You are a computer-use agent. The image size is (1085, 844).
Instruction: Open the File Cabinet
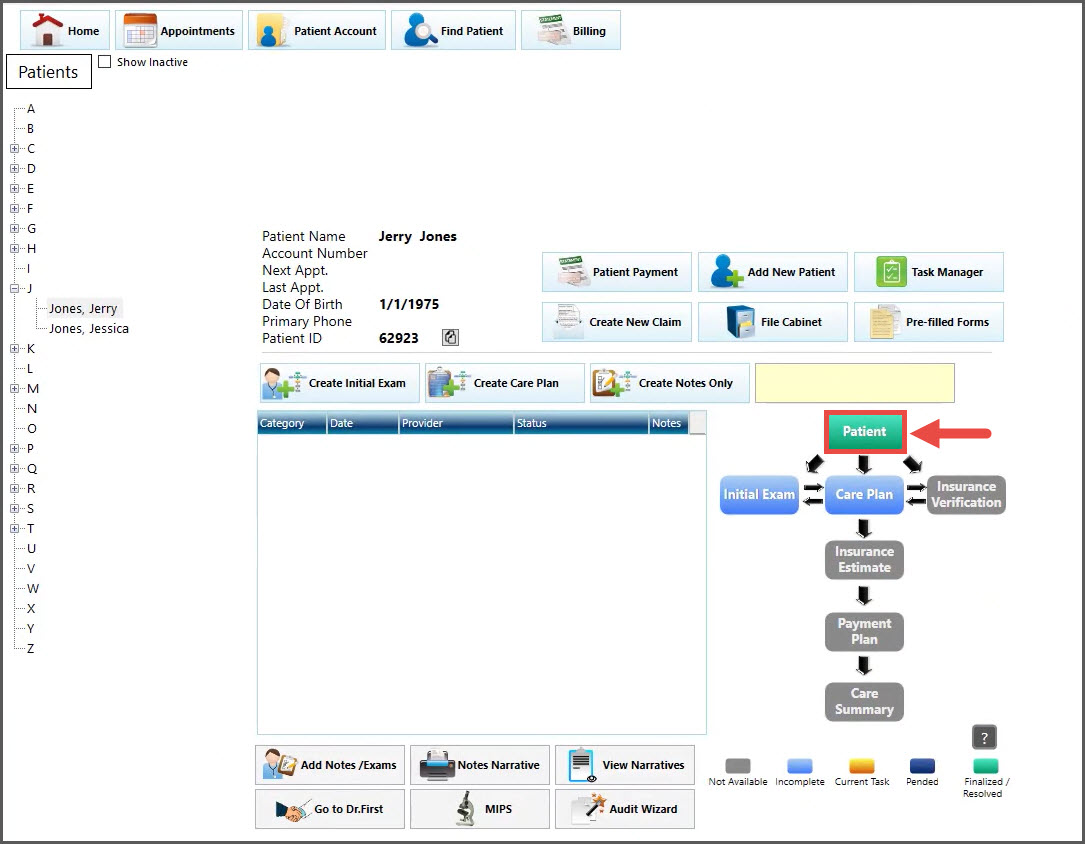(772, 322)
